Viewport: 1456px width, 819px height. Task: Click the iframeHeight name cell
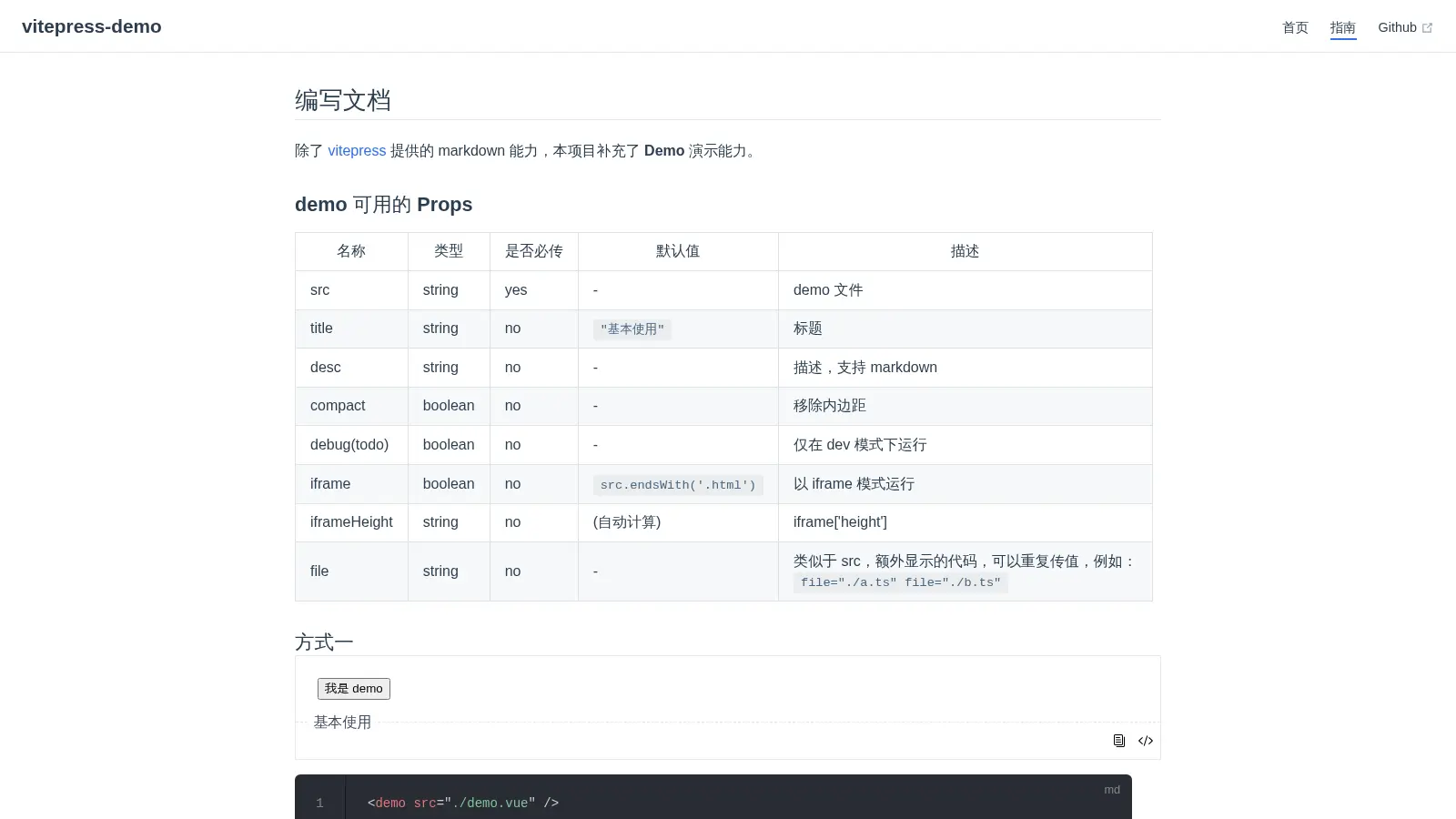tap(351, 522)
